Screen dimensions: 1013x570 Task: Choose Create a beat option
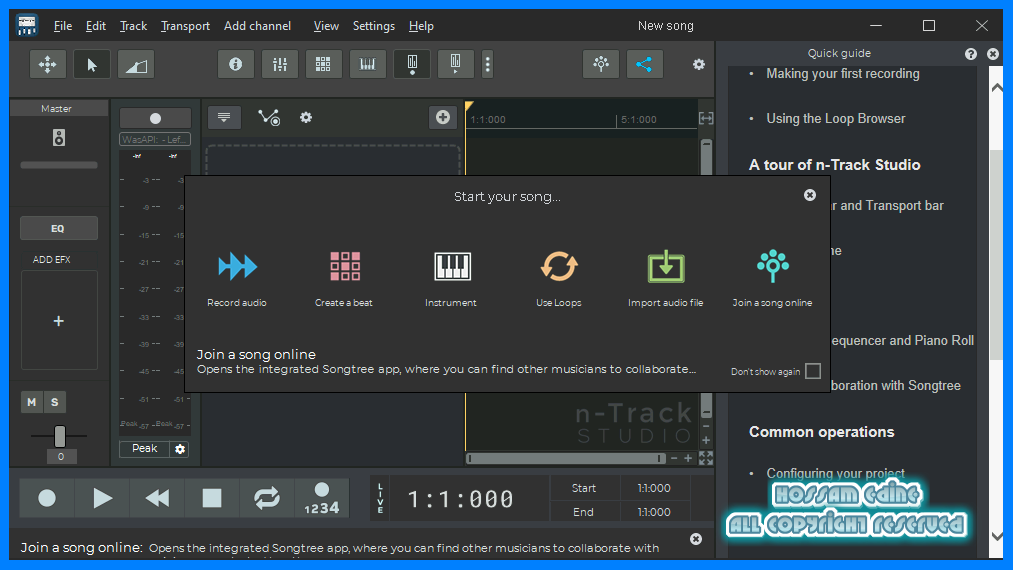[344, 278]
